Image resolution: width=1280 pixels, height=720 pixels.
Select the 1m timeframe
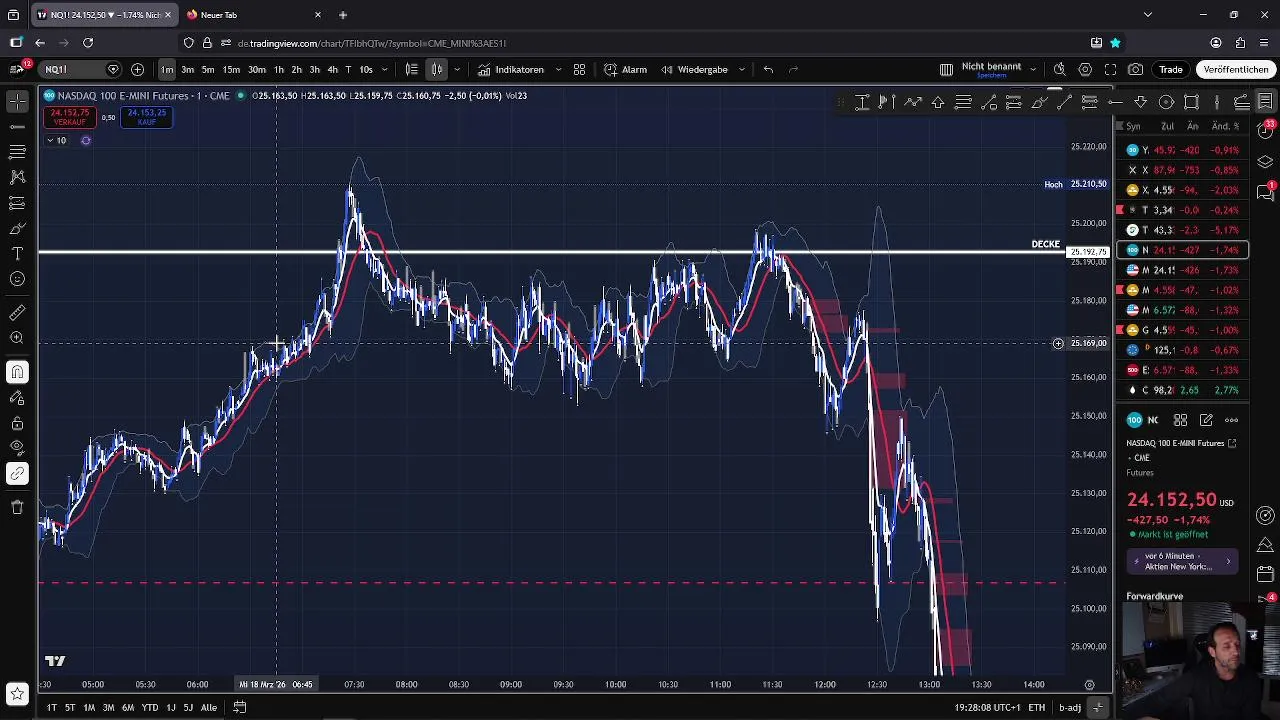coord(167,69)
